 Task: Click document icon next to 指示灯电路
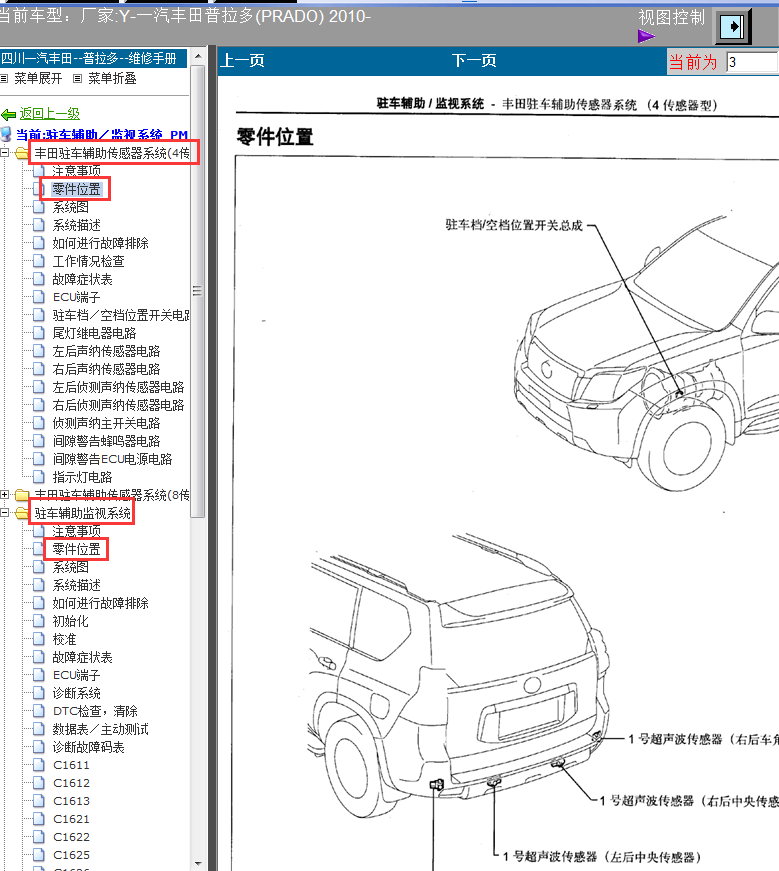tap(38, 477)
